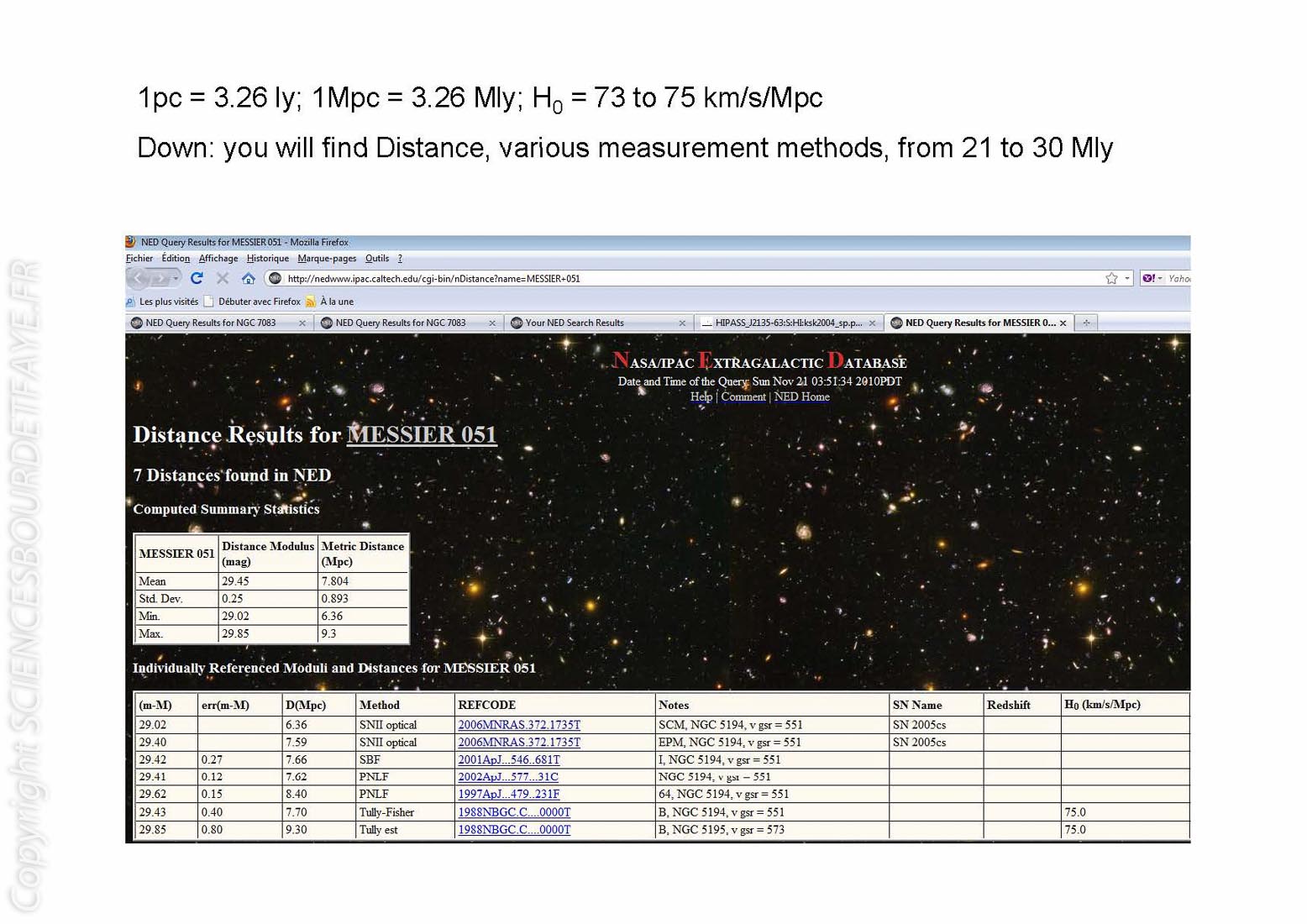Open the back/forward history dropdown arrow

pos(175,278)
